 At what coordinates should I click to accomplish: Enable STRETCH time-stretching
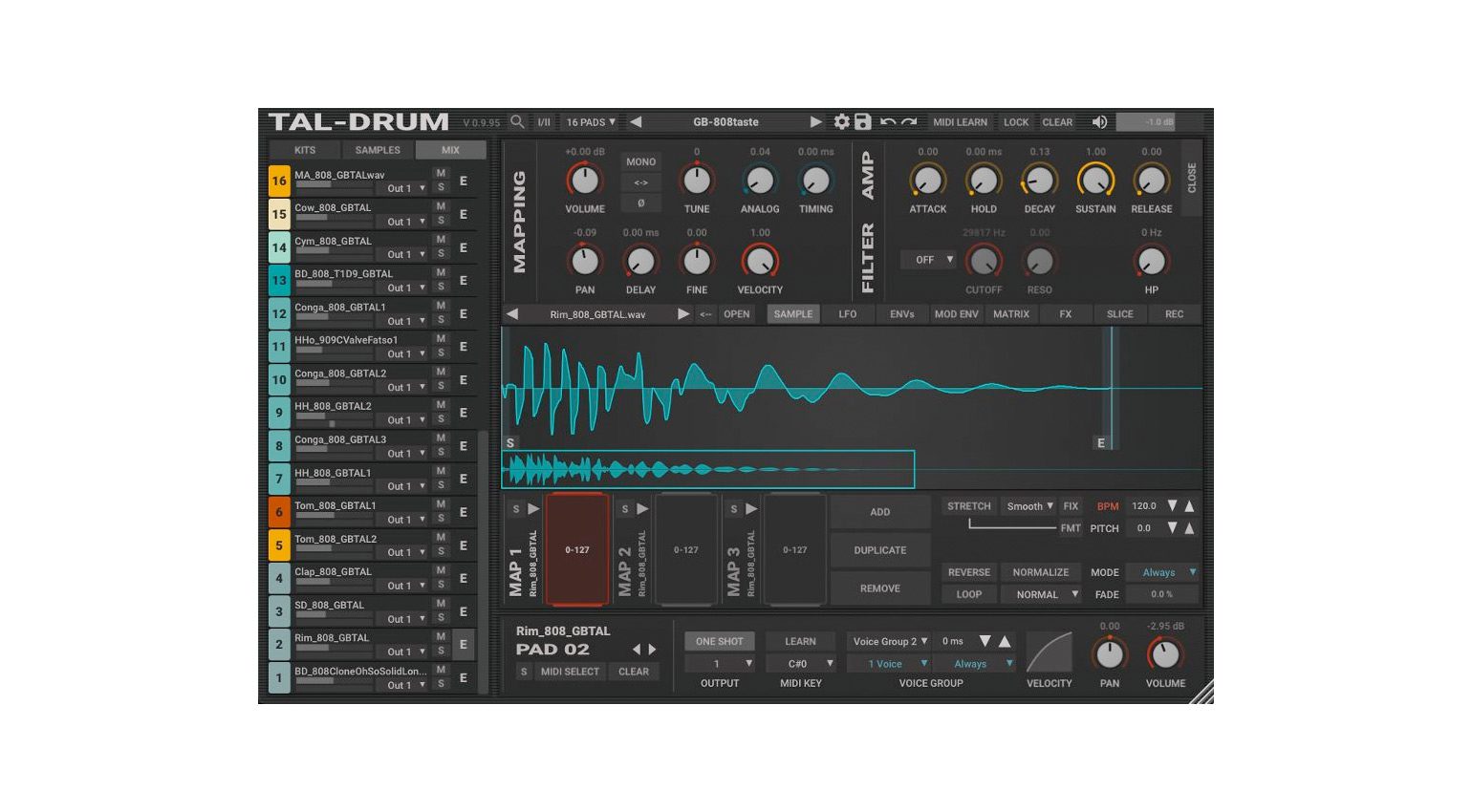(x=968, y=506)
